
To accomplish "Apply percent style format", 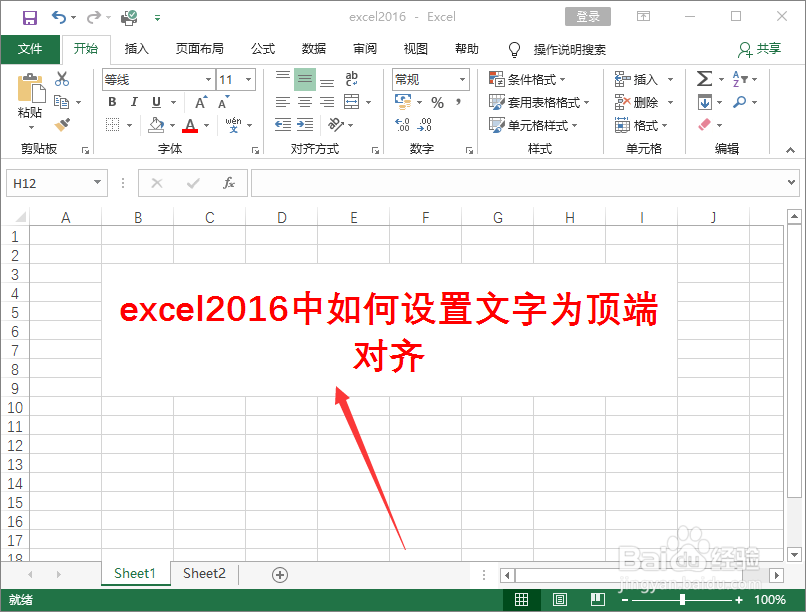I will (437, 102).
